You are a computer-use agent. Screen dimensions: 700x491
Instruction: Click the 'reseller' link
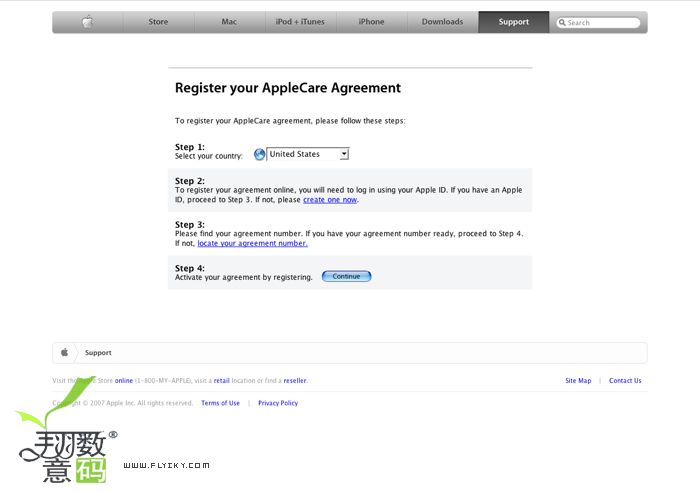point(295,381)
